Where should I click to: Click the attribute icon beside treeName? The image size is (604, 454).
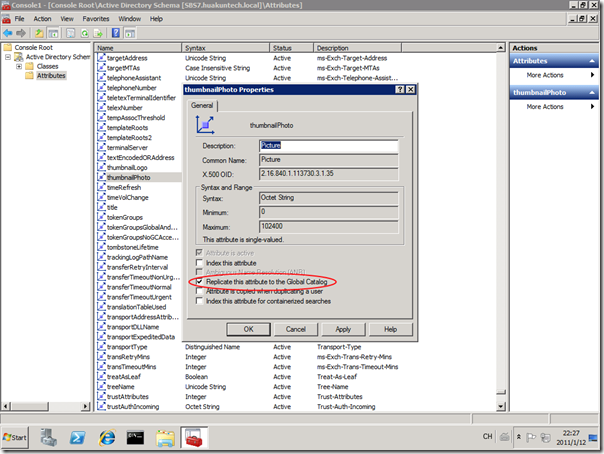point(101,386)
